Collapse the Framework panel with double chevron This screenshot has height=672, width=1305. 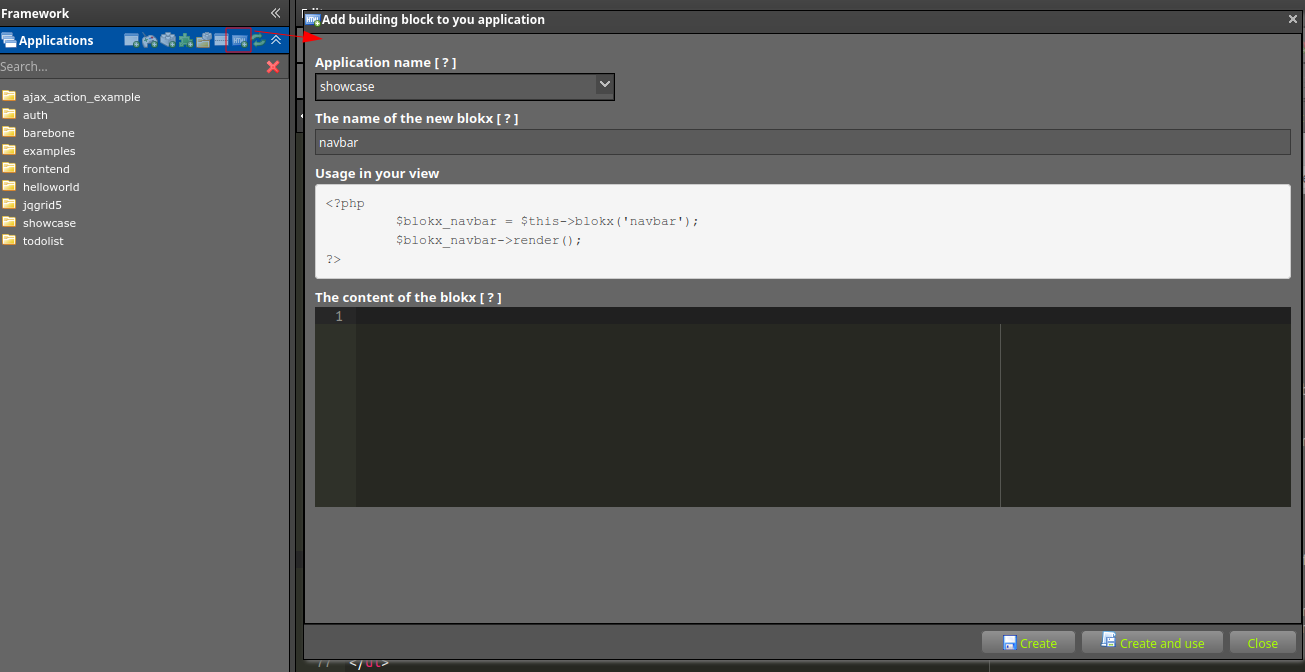click(x=276, y=13)
